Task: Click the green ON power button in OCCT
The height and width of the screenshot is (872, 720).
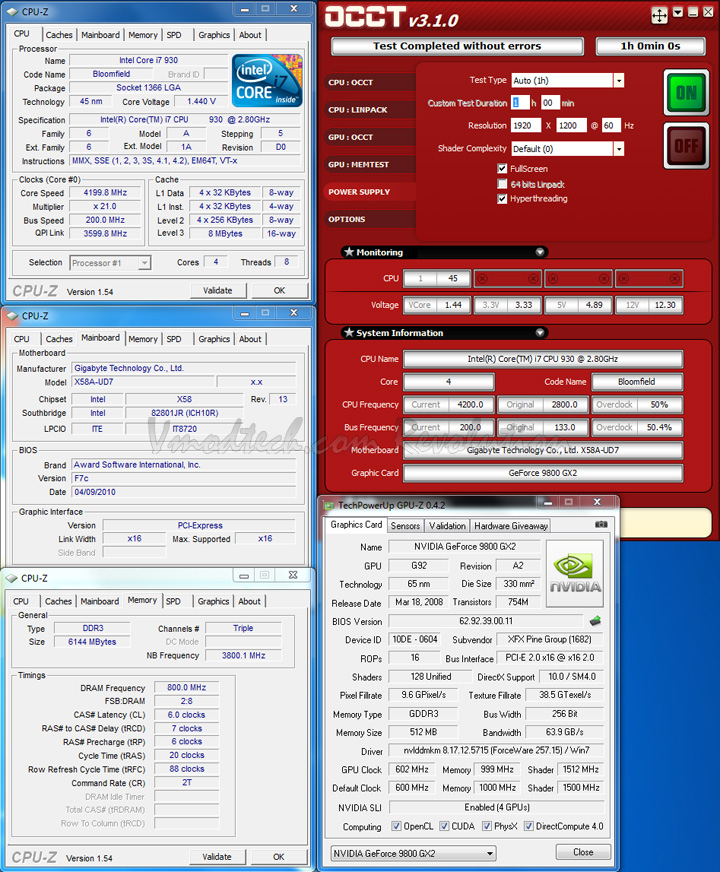Action: (686, 92)
